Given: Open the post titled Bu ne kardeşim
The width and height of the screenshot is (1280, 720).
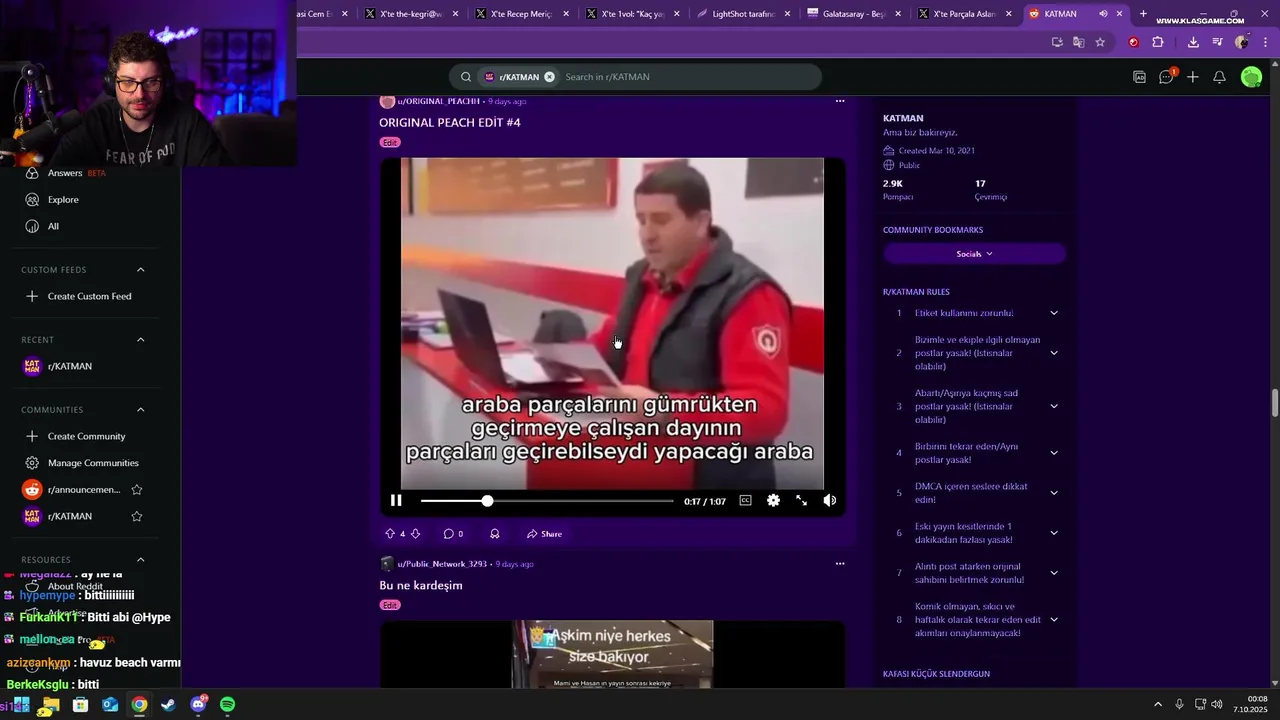Looking at the screenshot, I should [420, 586].
